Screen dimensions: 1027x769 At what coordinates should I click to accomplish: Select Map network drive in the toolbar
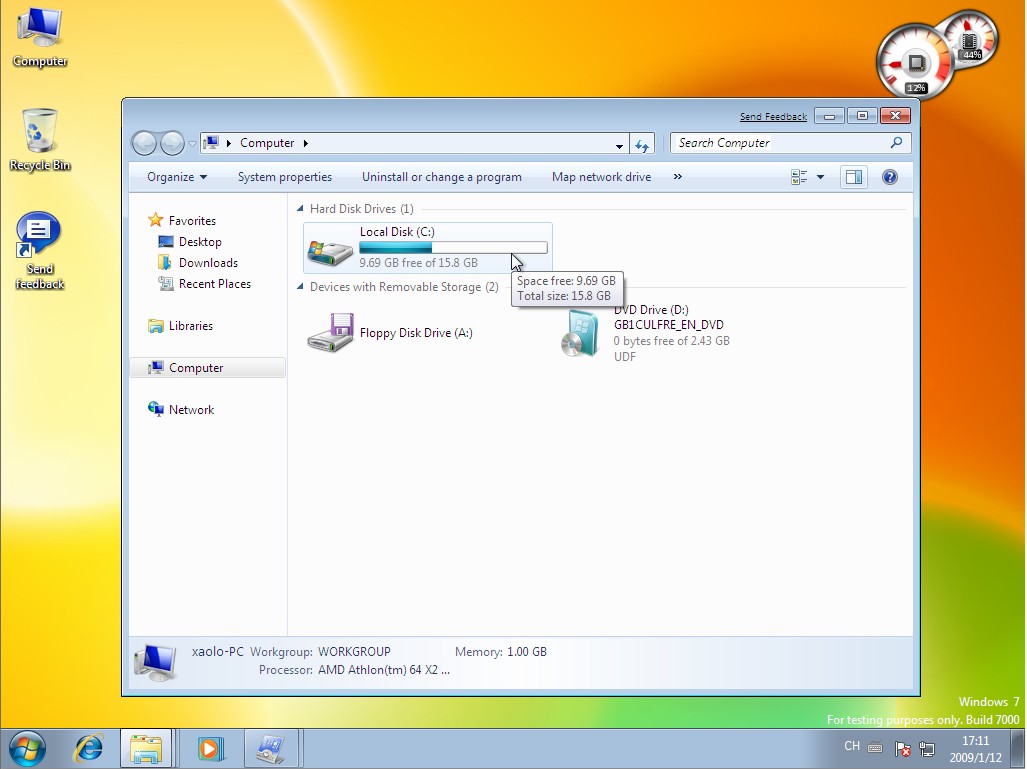pyautogui.click(x=601, y=176)
